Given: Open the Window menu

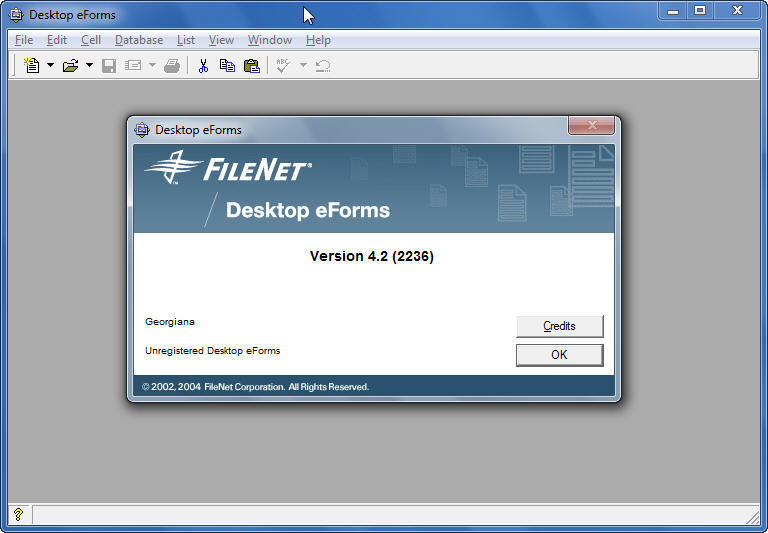Looking at the screenshot, I should click(x=269, y=40).
